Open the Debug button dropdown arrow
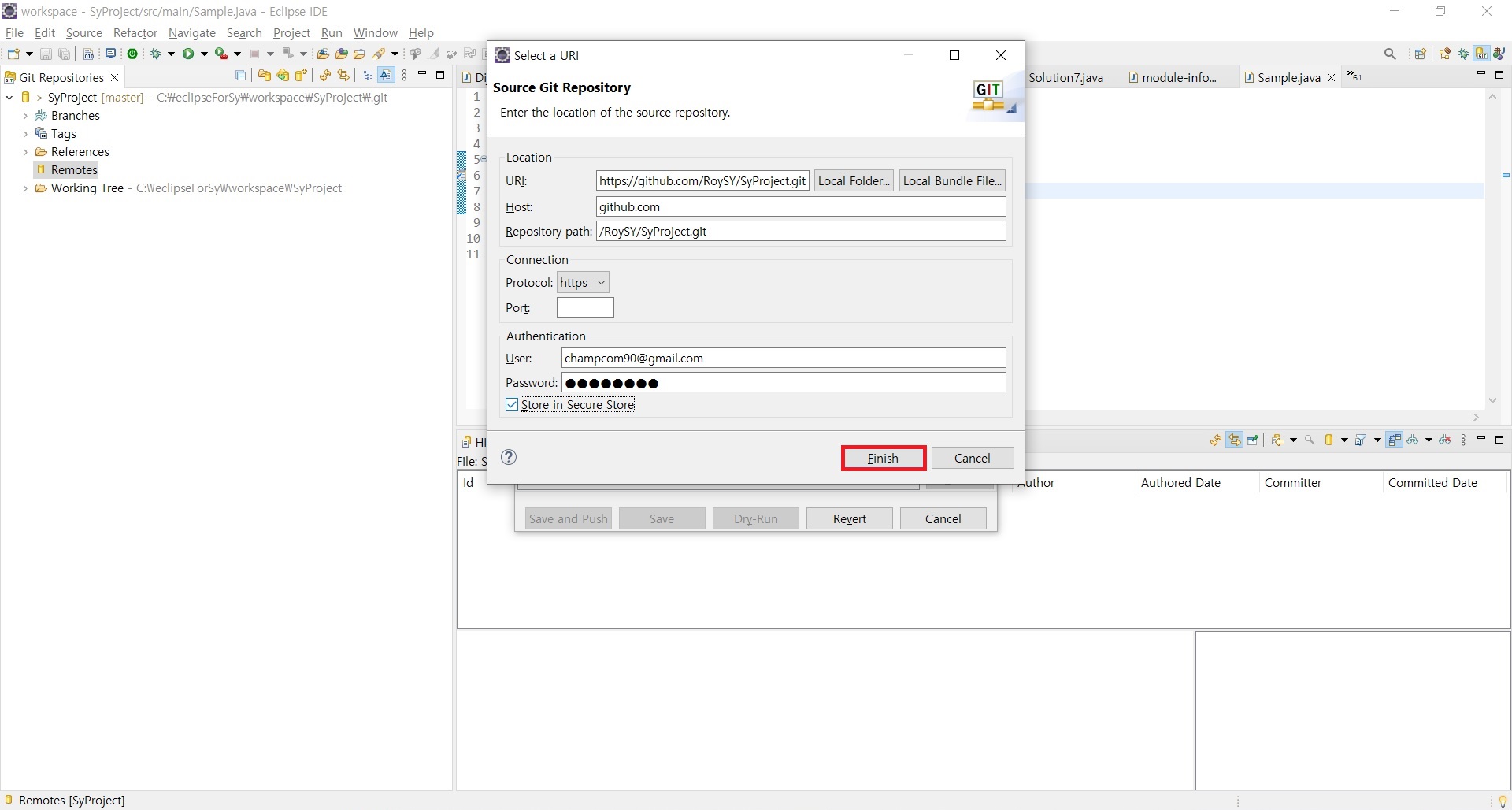Screen dimensions: 1512x810 [x=171, y=54]
